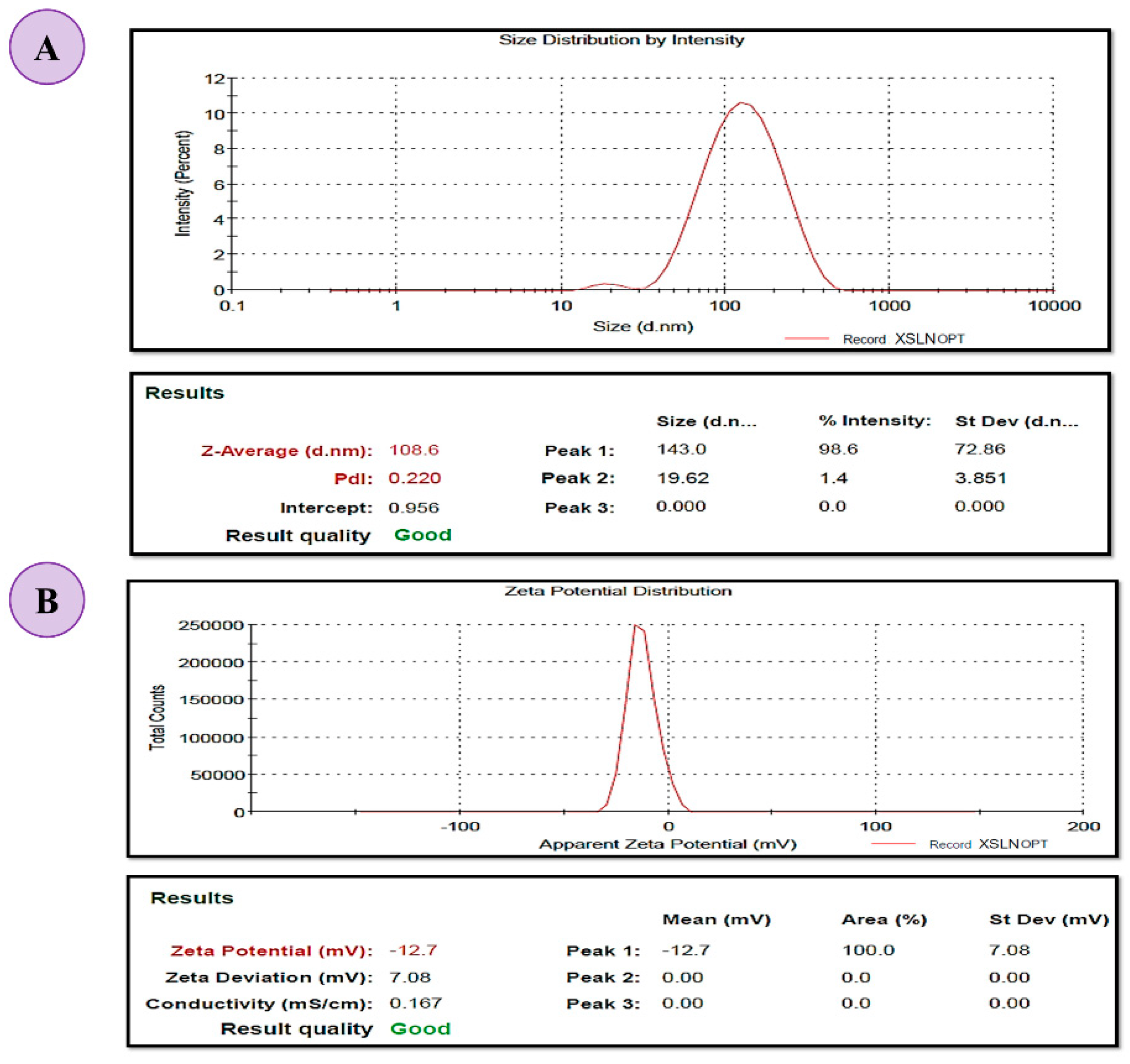
Task: Click the red legend line in zeta chart
Action: 893,844
